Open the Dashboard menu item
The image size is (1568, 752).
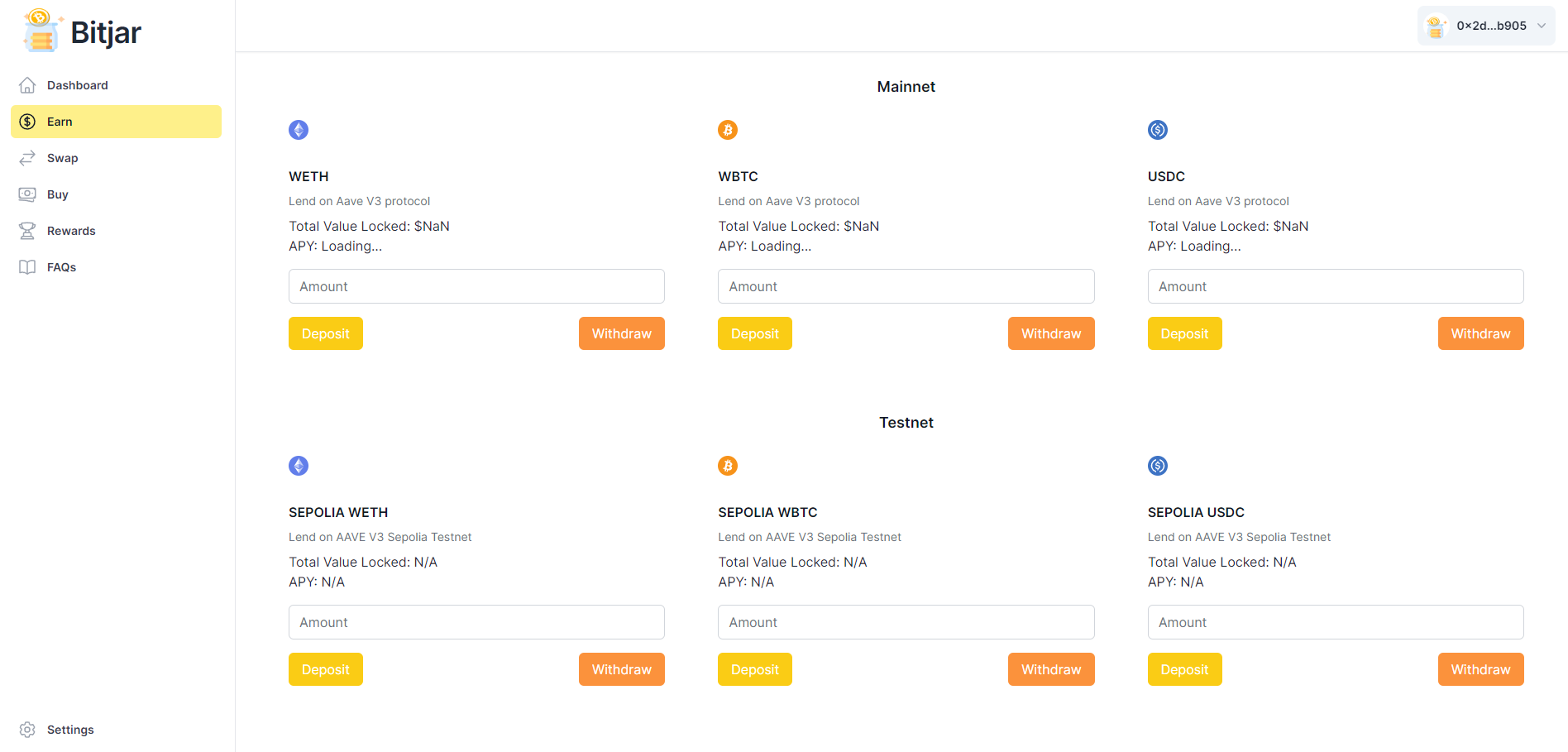(x=78, y=85)
